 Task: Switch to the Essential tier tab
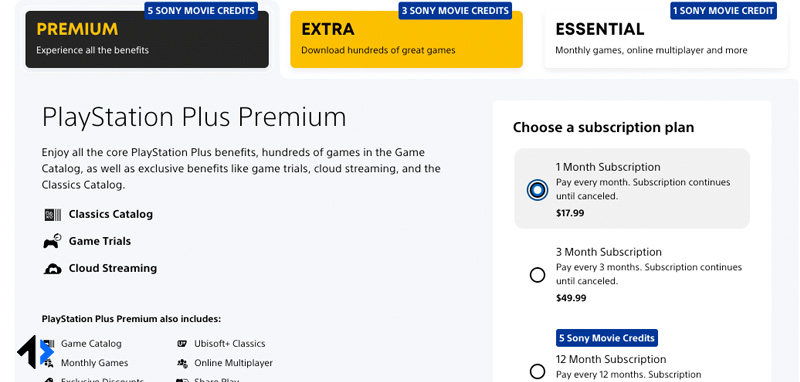(666, 39)
